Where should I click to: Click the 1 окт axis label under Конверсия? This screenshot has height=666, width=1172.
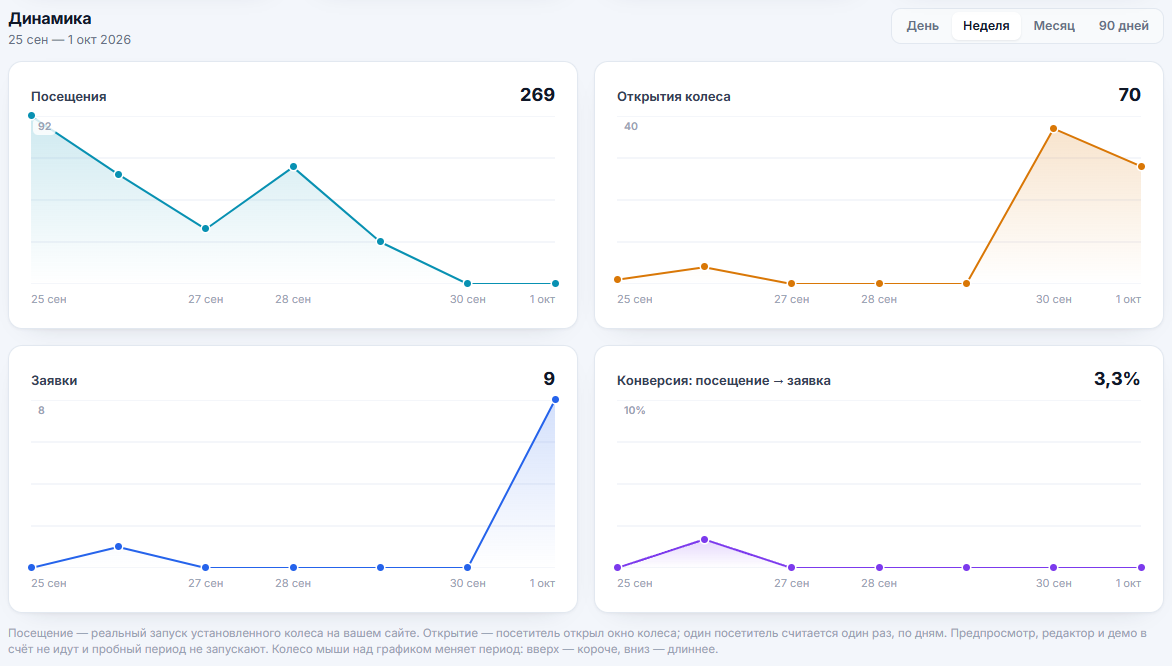(x=1128, y=583)
